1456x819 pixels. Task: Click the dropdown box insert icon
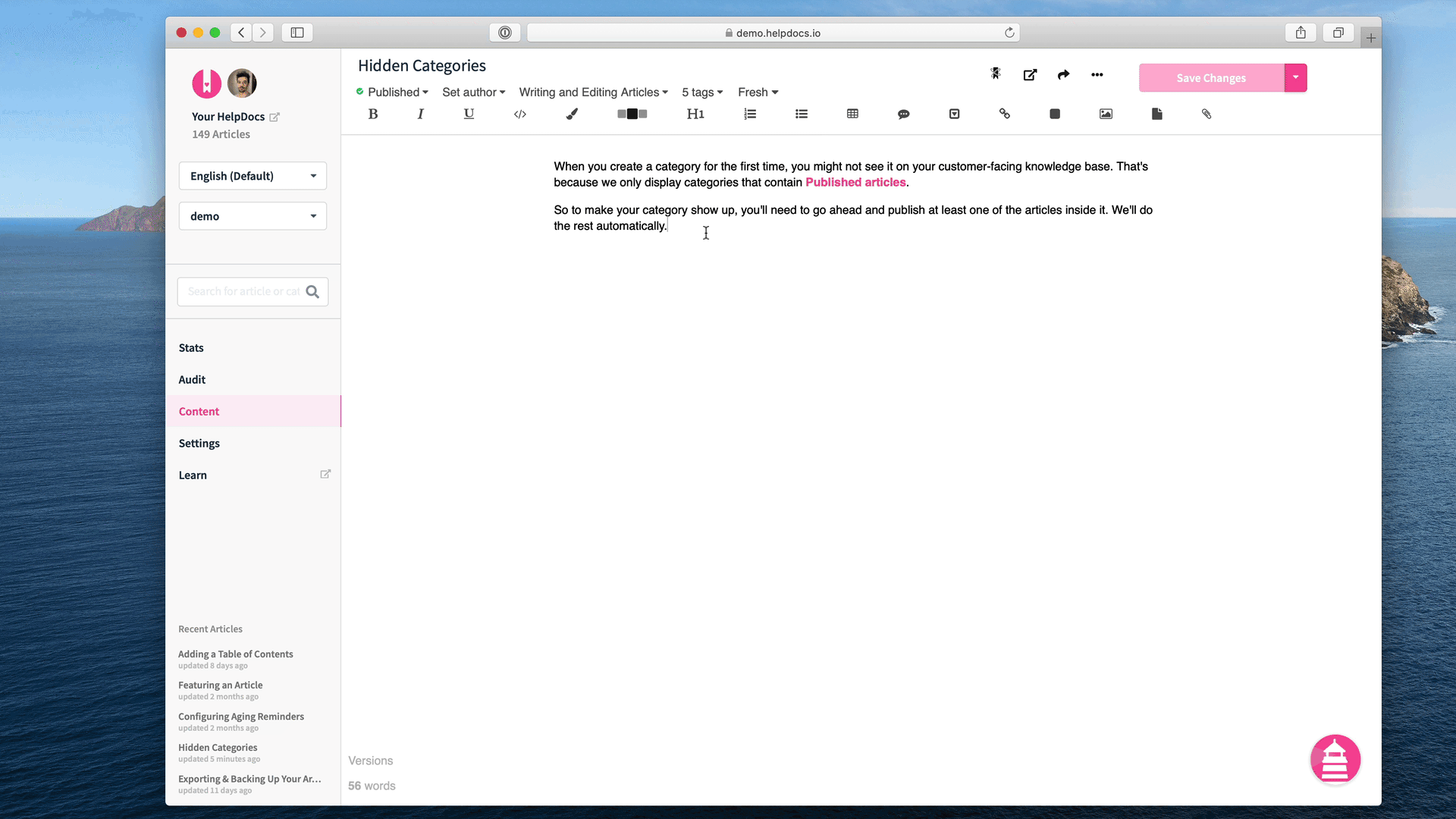(x=954, y=114)
